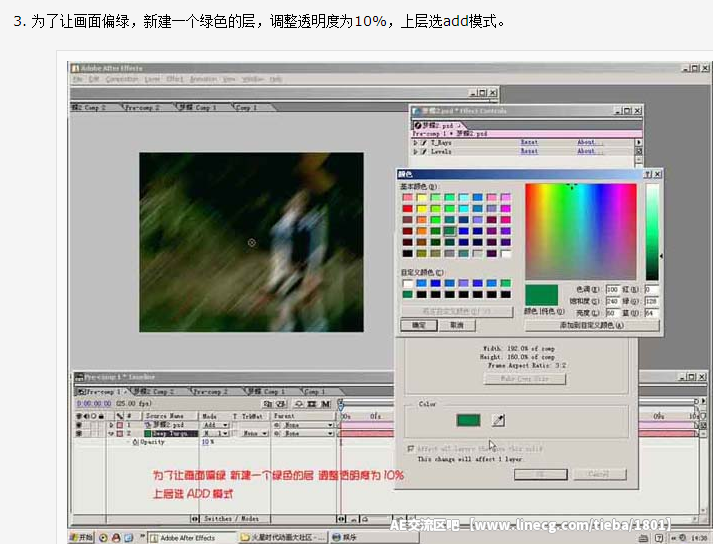
Task: Click the effect icon beside Levels
Action: (x=424, y=151)
